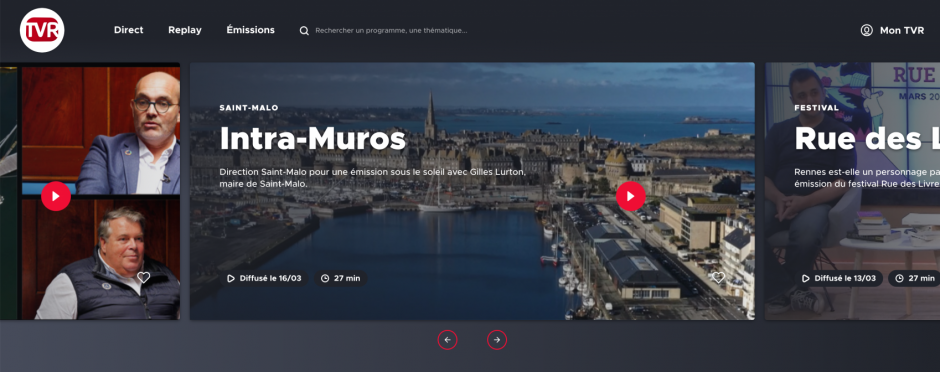The width and height of the screenshot is (940, 372).
Task: Click the Diffusé le 13/03 badge
Action: [x=839, y=279]
